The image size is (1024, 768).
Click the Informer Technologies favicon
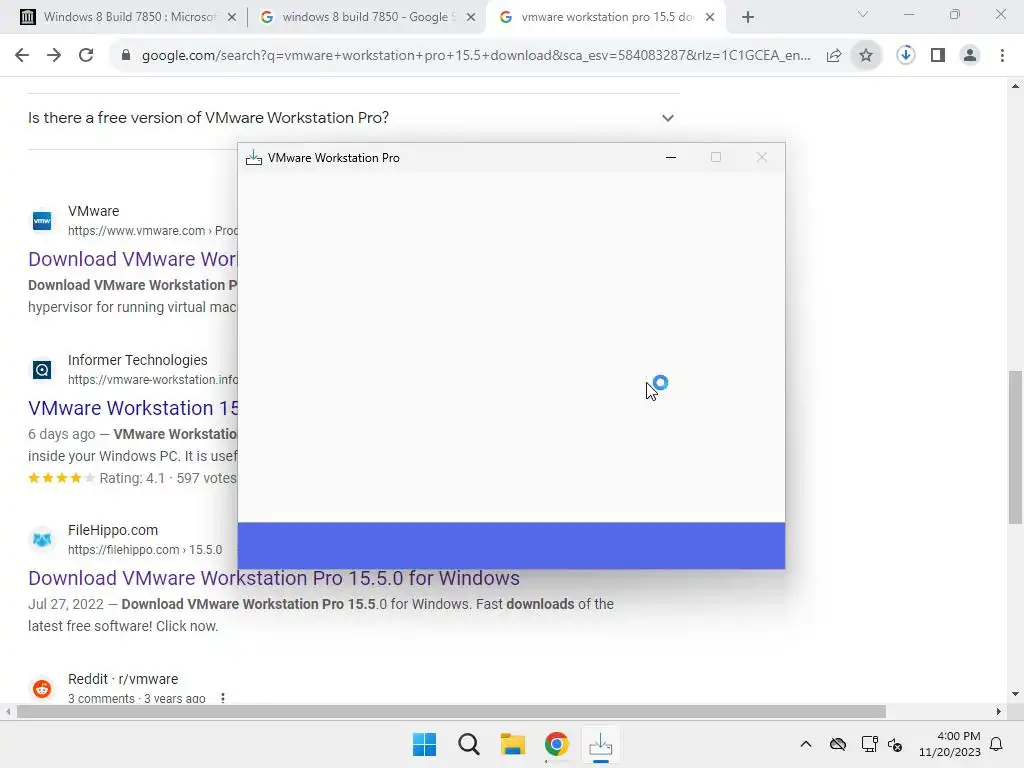42,370
